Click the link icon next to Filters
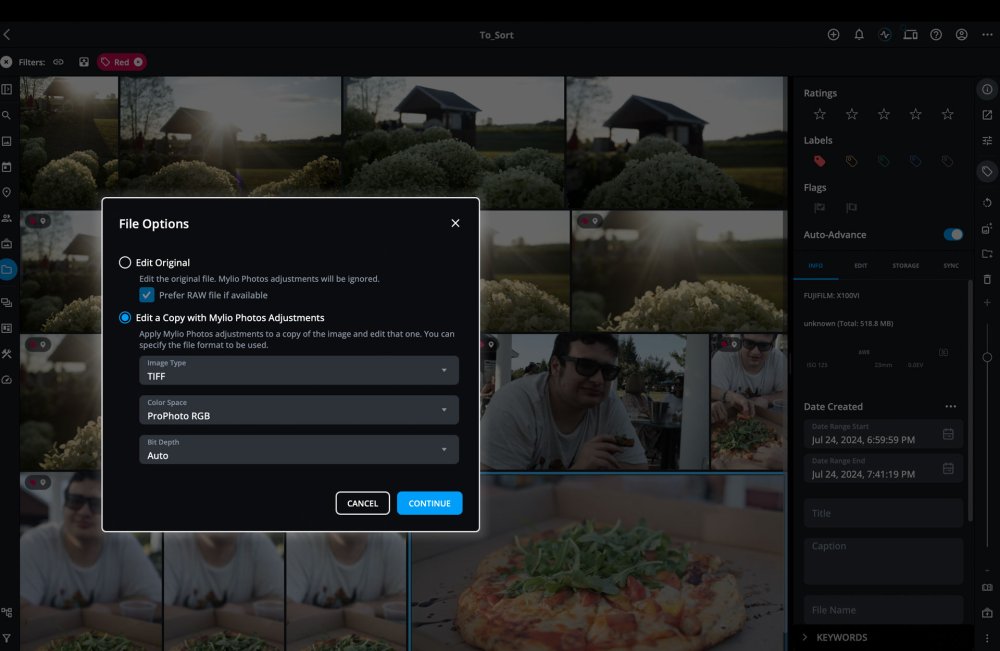This screenshot has height=651, width=1000. (58, 62)
